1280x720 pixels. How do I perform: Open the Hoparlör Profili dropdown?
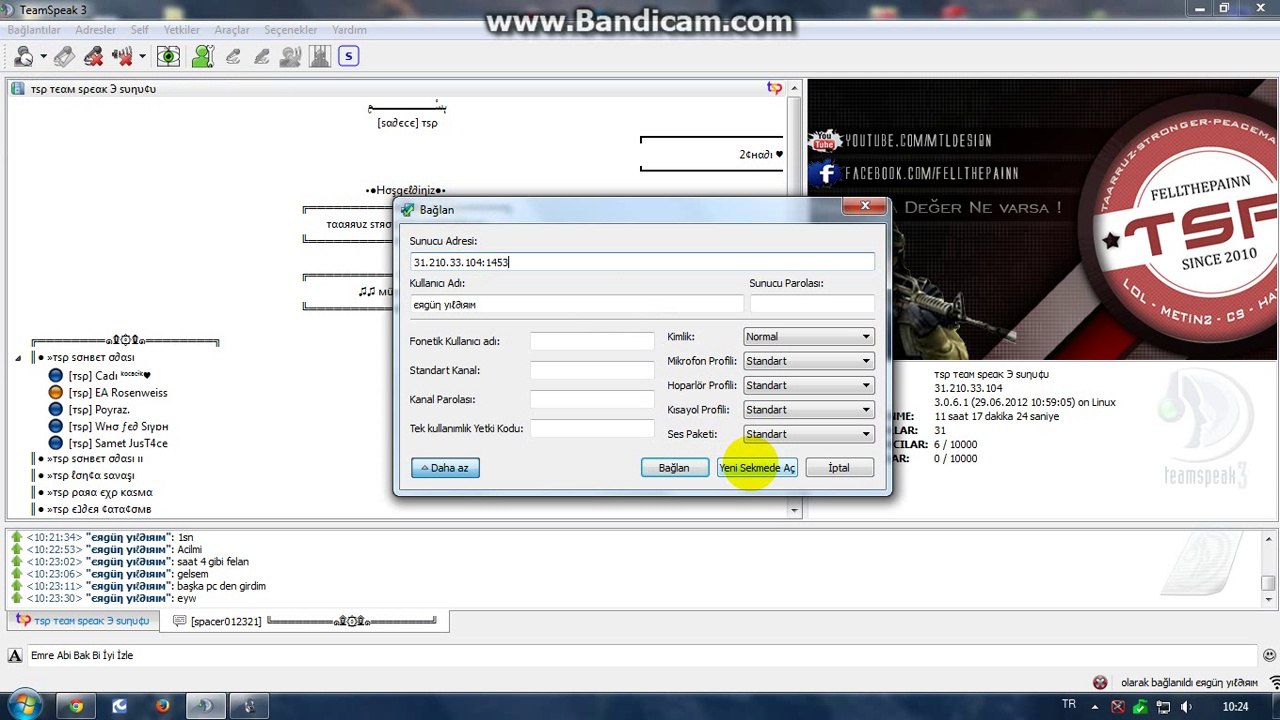(809, 385)
